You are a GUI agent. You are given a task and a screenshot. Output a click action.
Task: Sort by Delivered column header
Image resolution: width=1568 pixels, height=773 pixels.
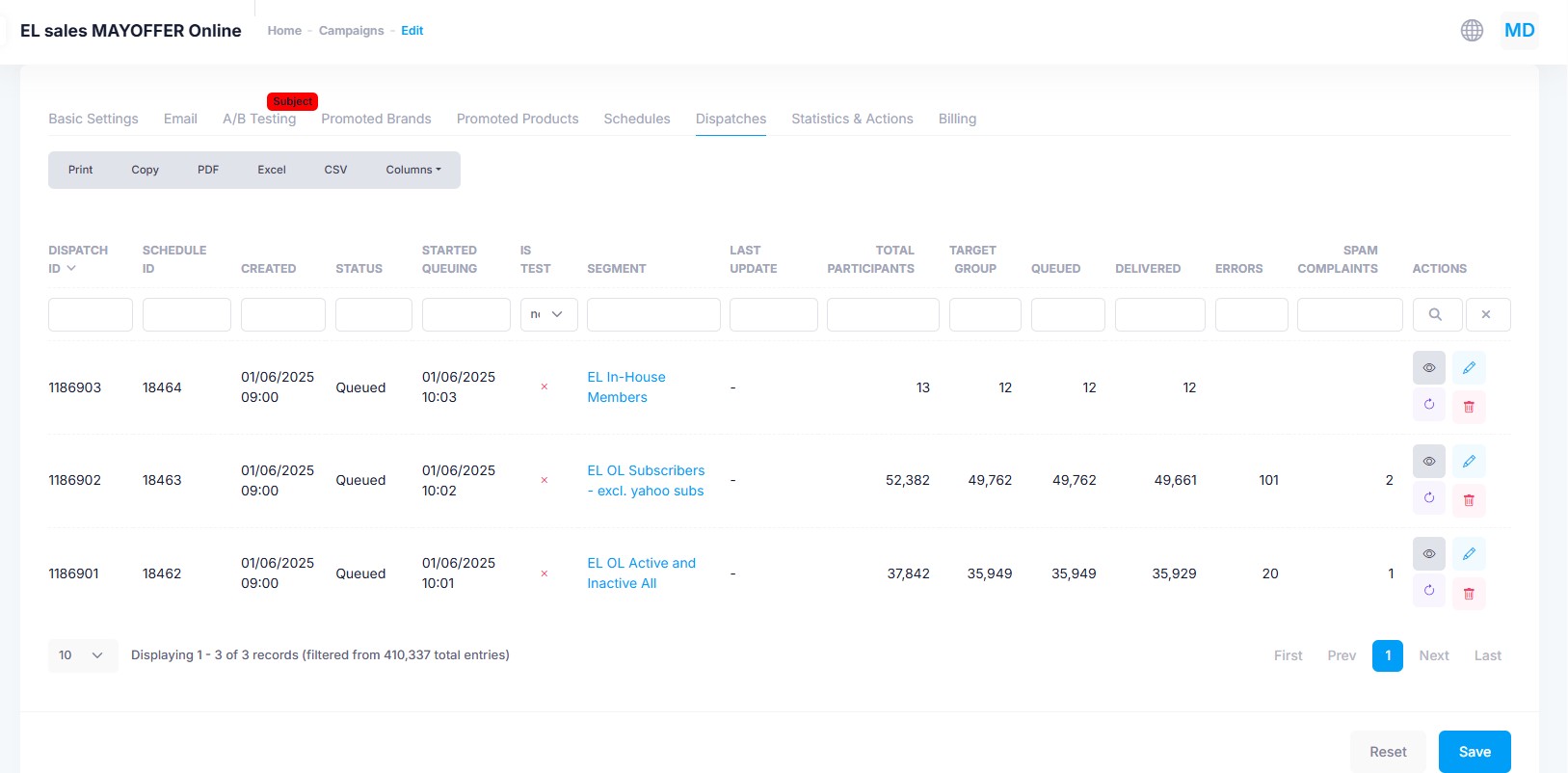(x=1148, y=269)
